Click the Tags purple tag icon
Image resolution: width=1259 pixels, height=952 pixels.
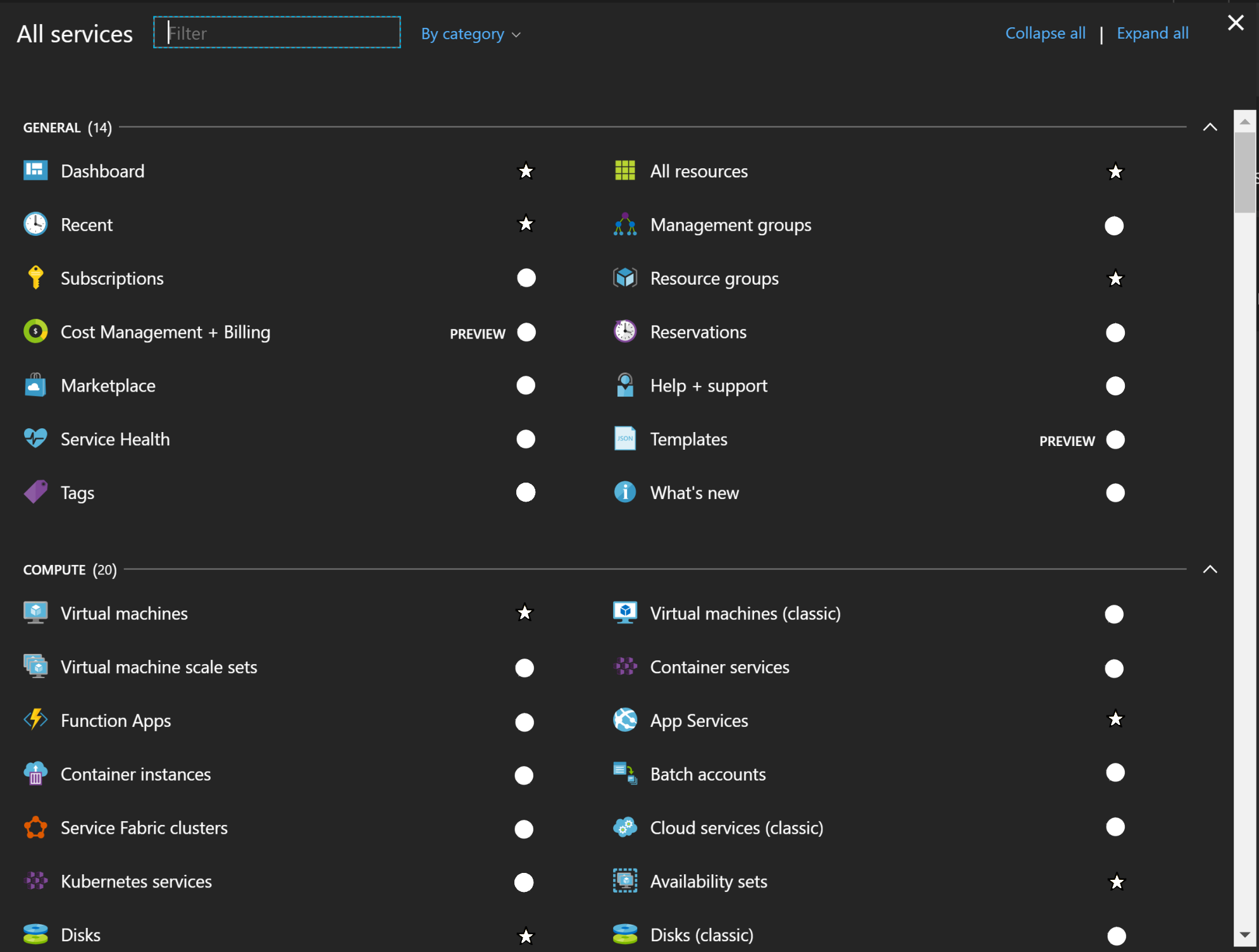(35, 491)
